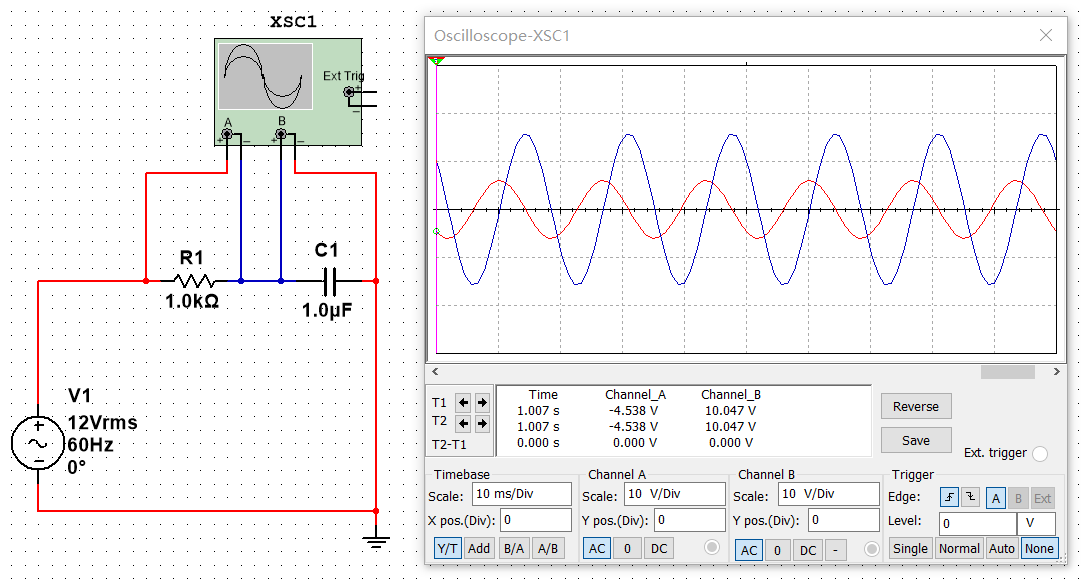Select the 1.0µF capacitor value label

pyautogui.click(x=327, y=310)
